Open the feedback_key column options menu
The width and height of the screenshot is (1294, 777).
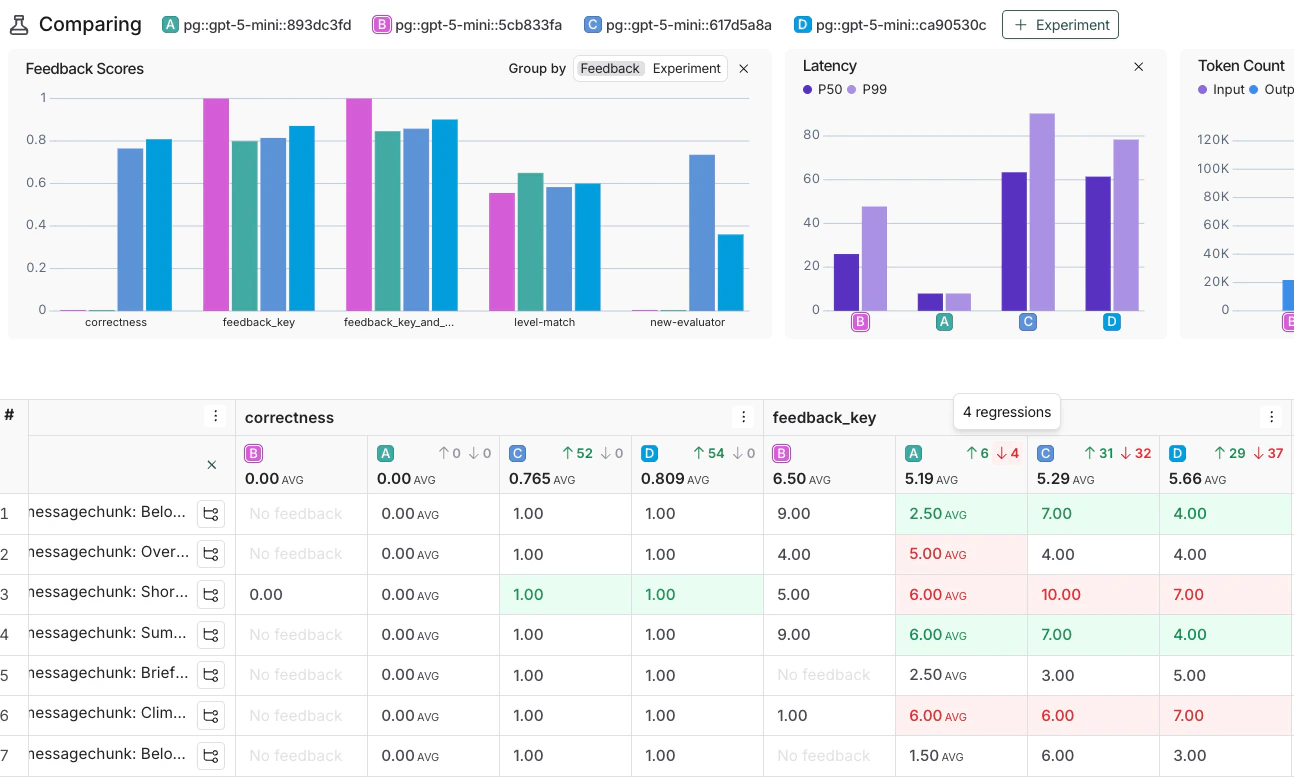(x=1271, y=417)
